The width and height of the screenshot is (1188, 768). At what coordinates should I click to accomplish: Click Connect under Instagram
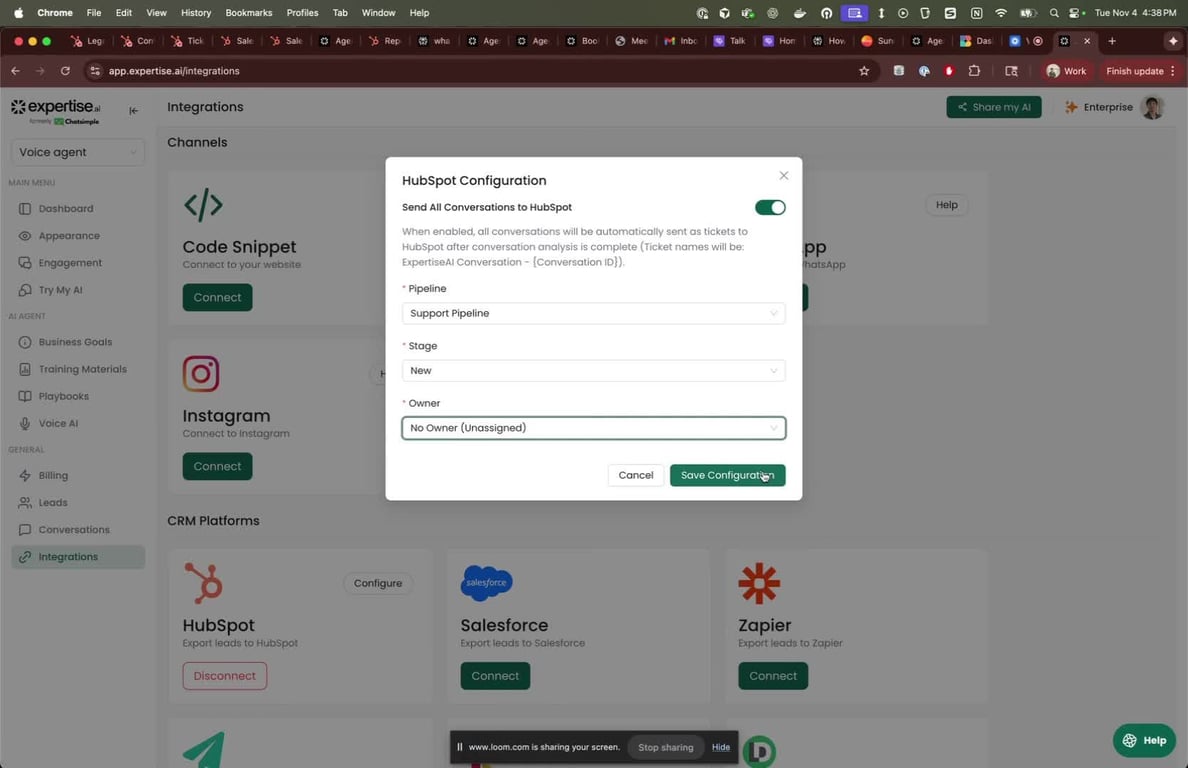tap(217, 467)
